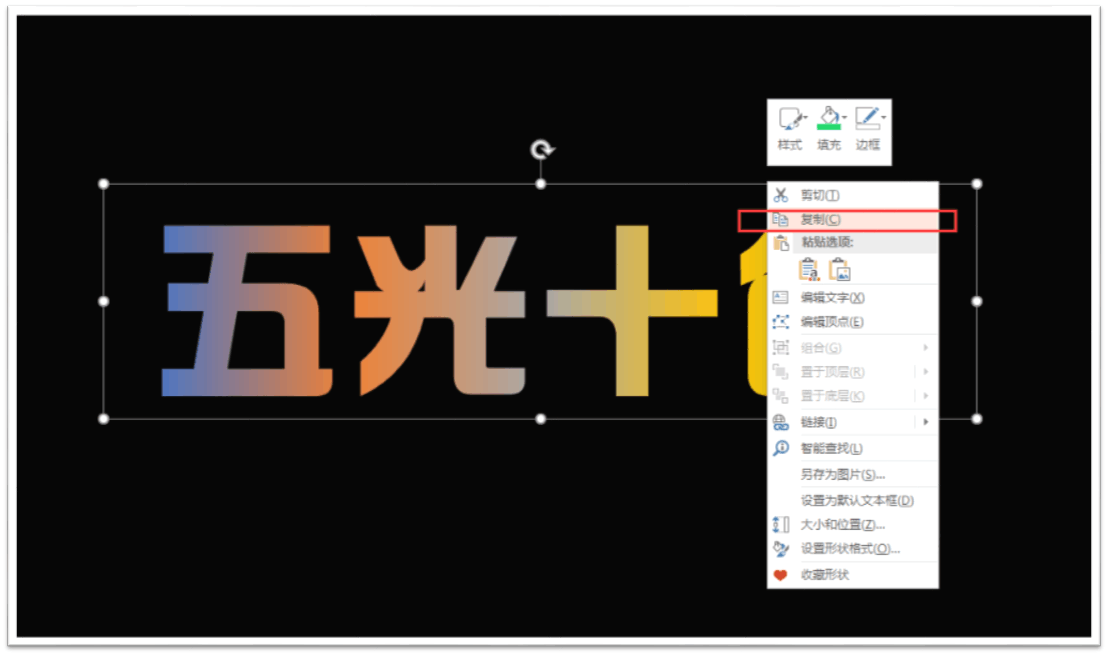Click the Fill paint bucket icon
Viewport: 1108px width, 656px height.
tap(828, 115)
